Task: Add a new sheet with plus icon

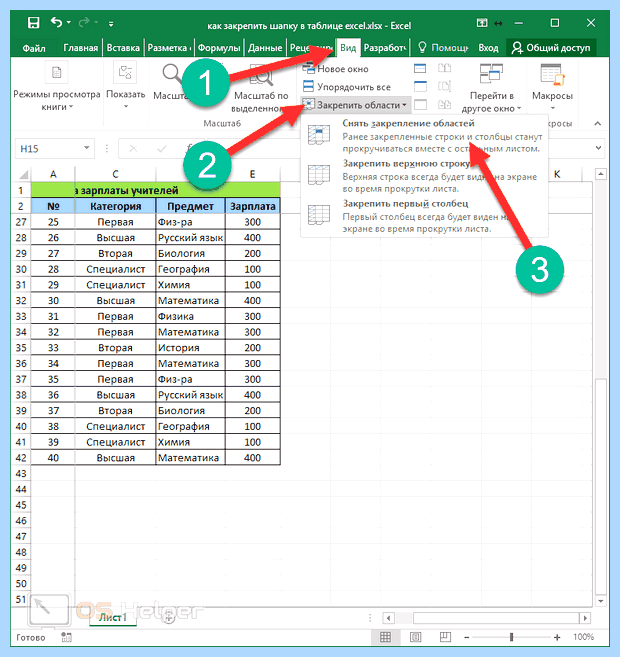Action: click(x=169, y=616)
